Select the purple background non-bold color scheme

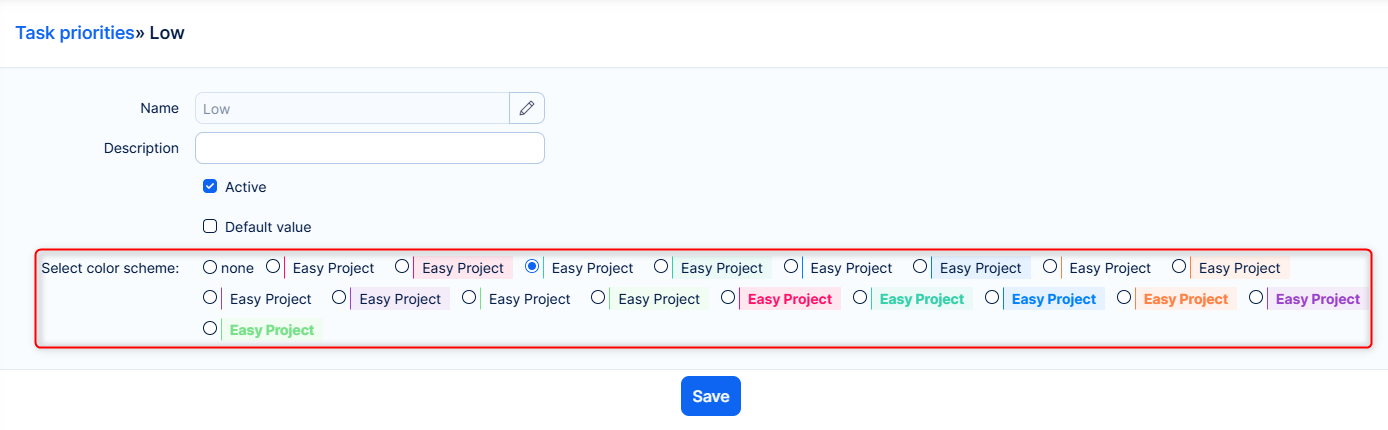[x=339, y=298]
